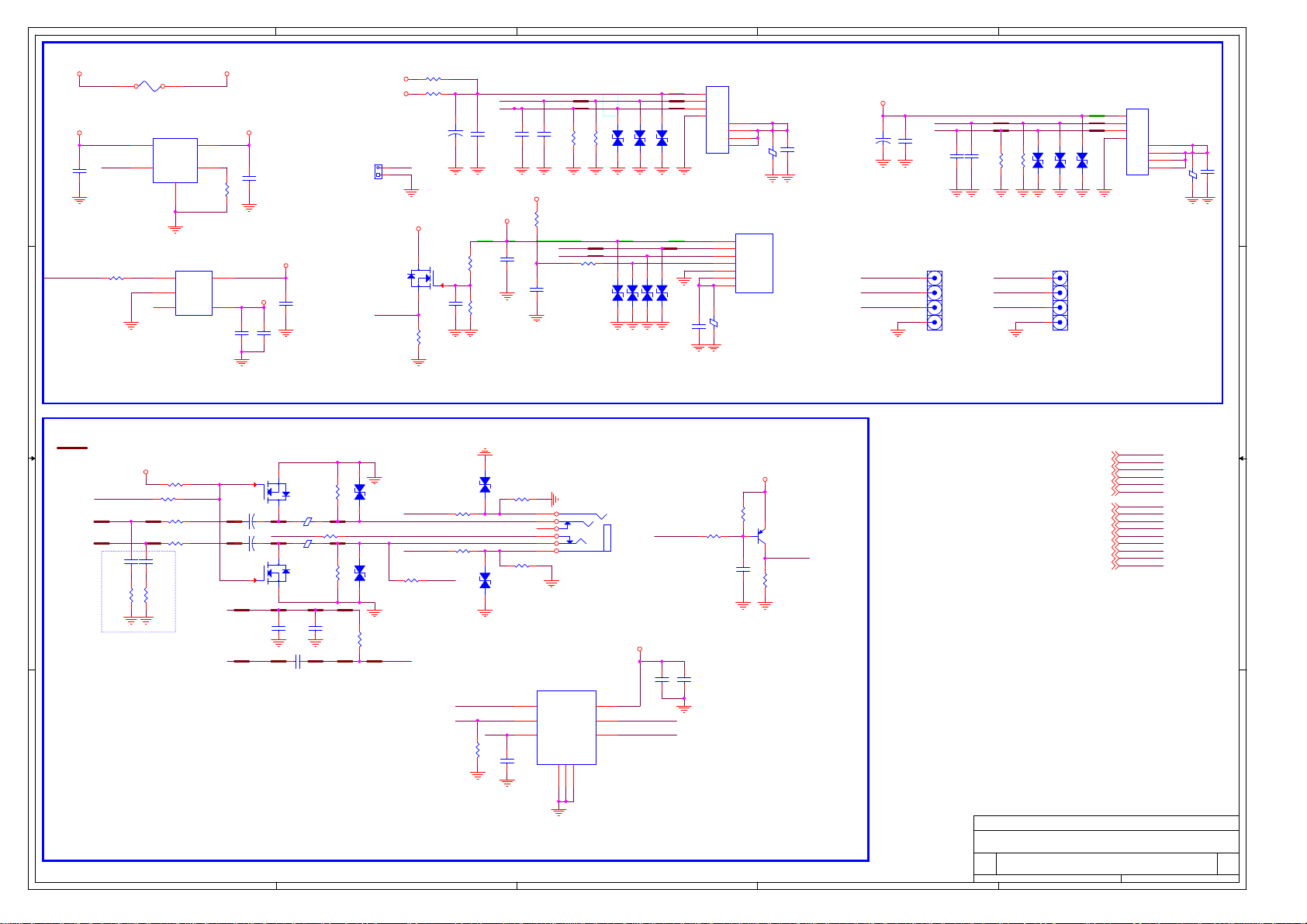
Task: Select the pull-down resistor under the upper-frame MOSFET
Action: click(x=419, y=337)
